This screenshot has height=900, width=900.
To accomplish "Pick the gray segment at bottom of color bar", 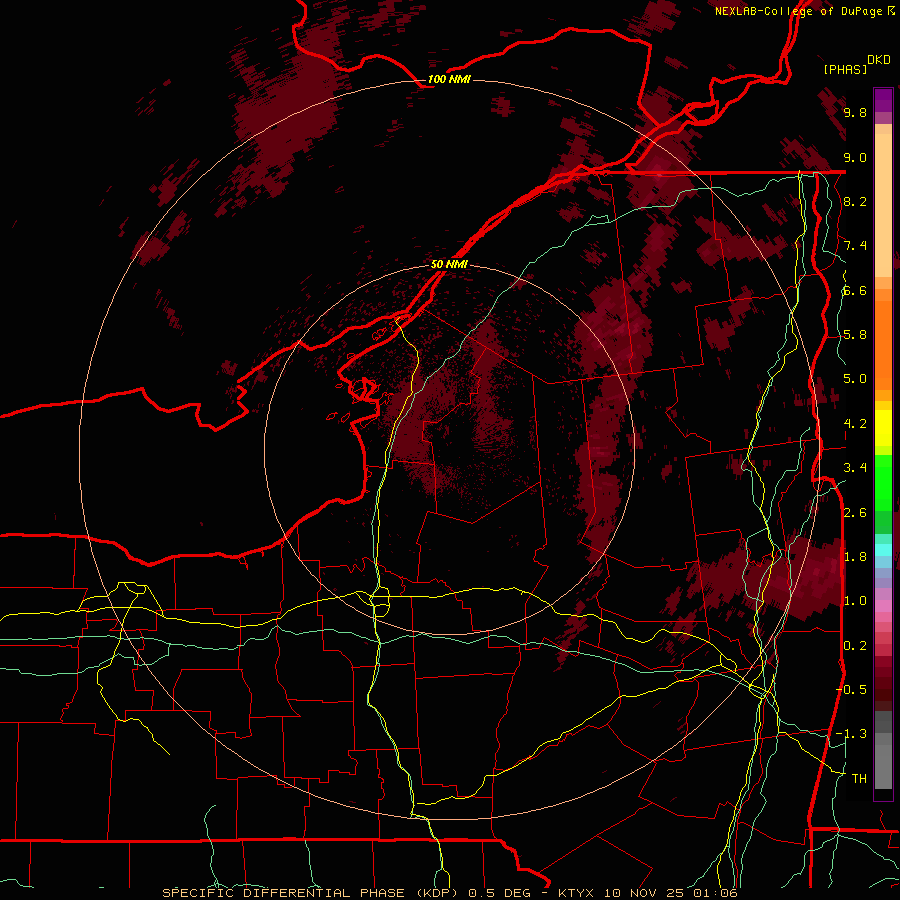I will point(883,763).
